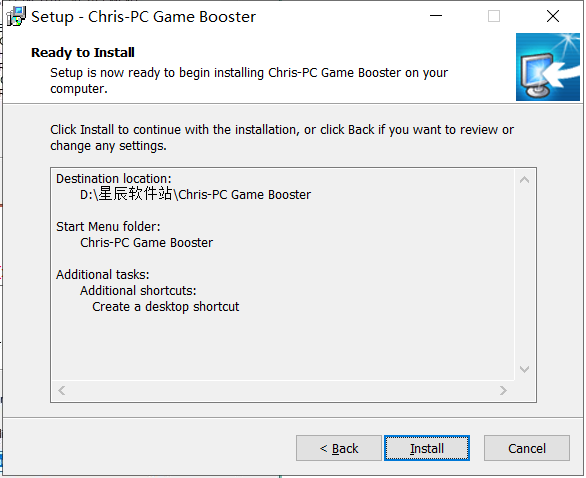
Task: Click the 'Ready to Install' heading
Action: click(x=83, y=52)
